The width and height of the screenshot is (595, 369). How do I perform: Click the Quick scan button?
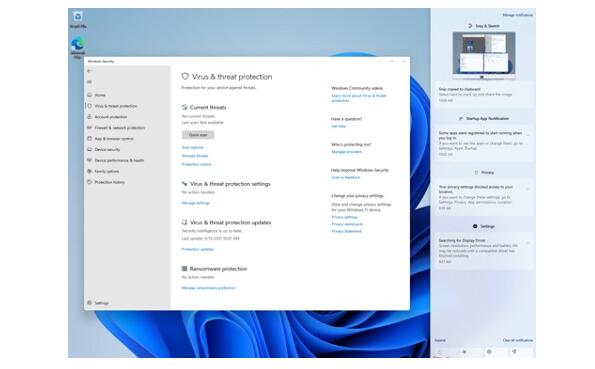coord(198,135)
